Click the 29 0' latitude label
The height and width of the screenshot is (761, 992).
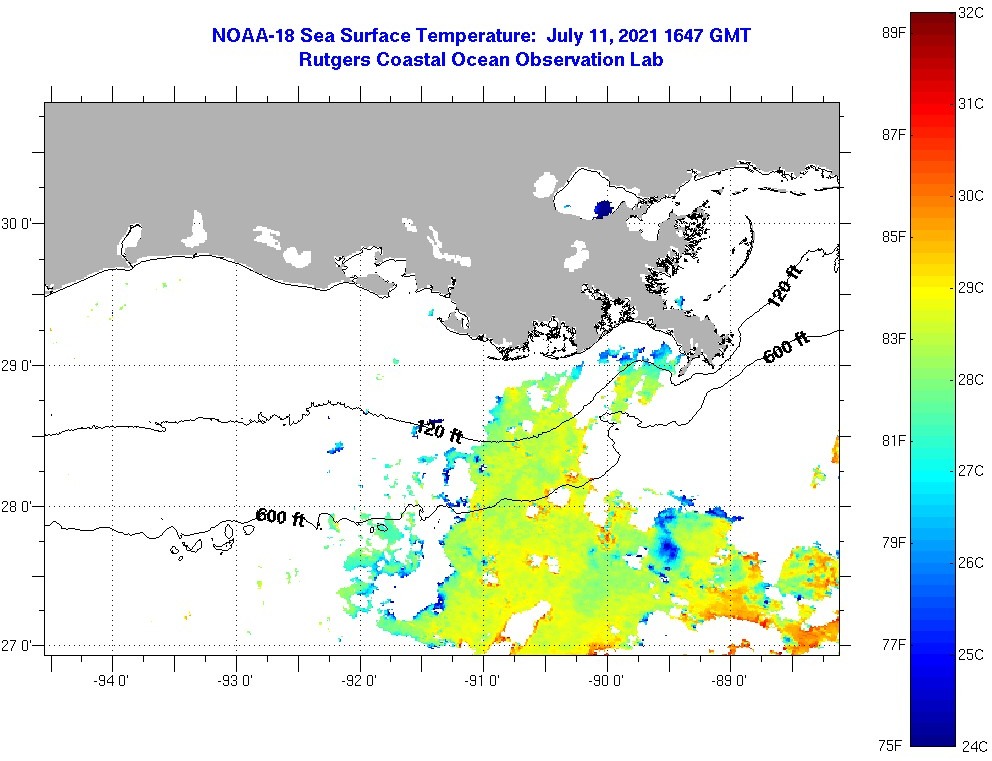pyautogui.click(x=17, y=366)
